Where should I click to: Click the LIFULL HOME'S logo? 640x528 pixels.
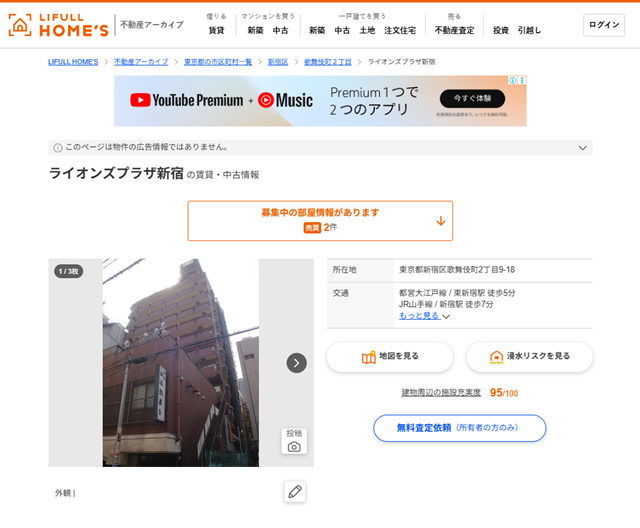(58, 25)
